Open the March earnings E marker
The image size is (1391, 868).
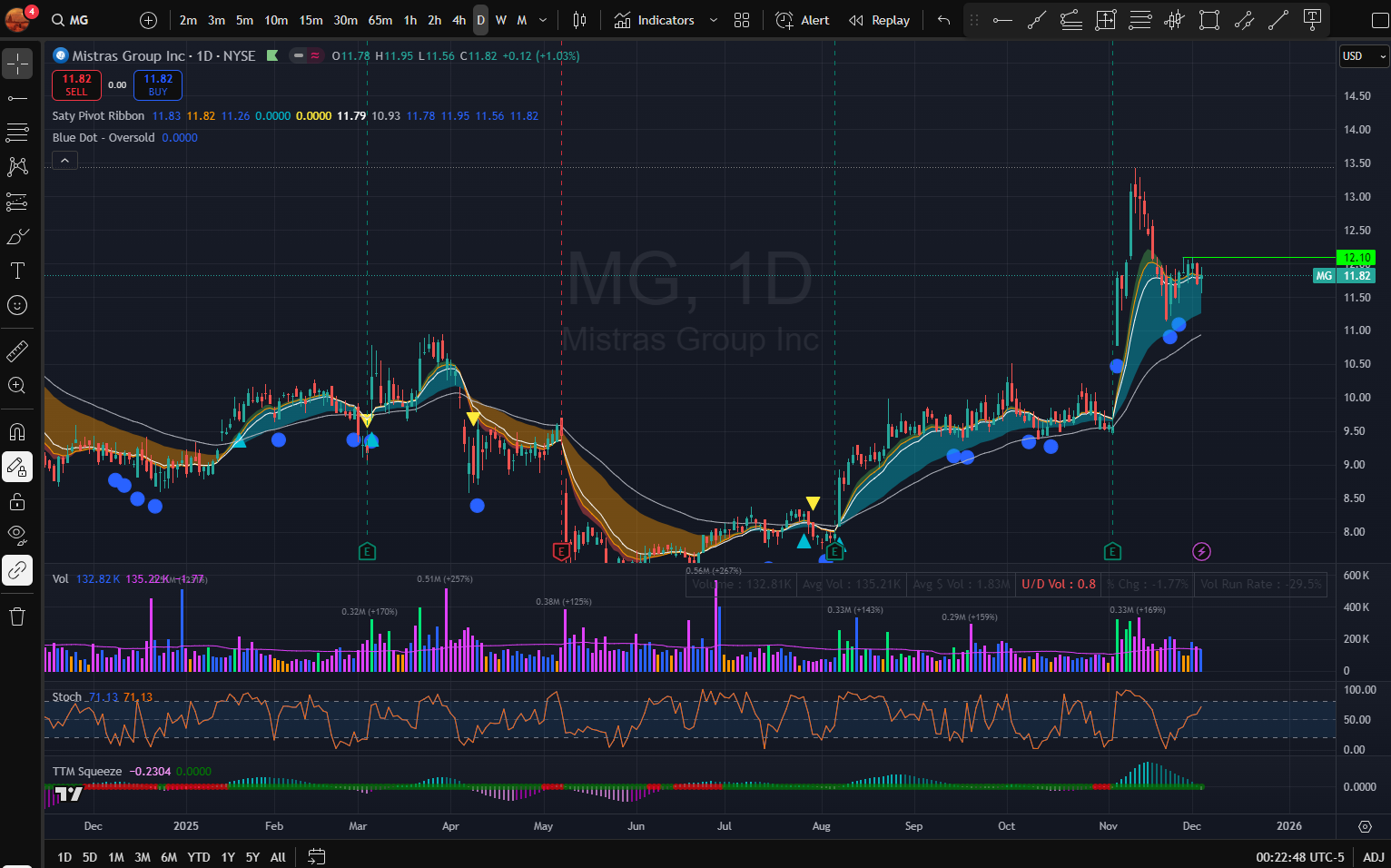coord(367,551)
